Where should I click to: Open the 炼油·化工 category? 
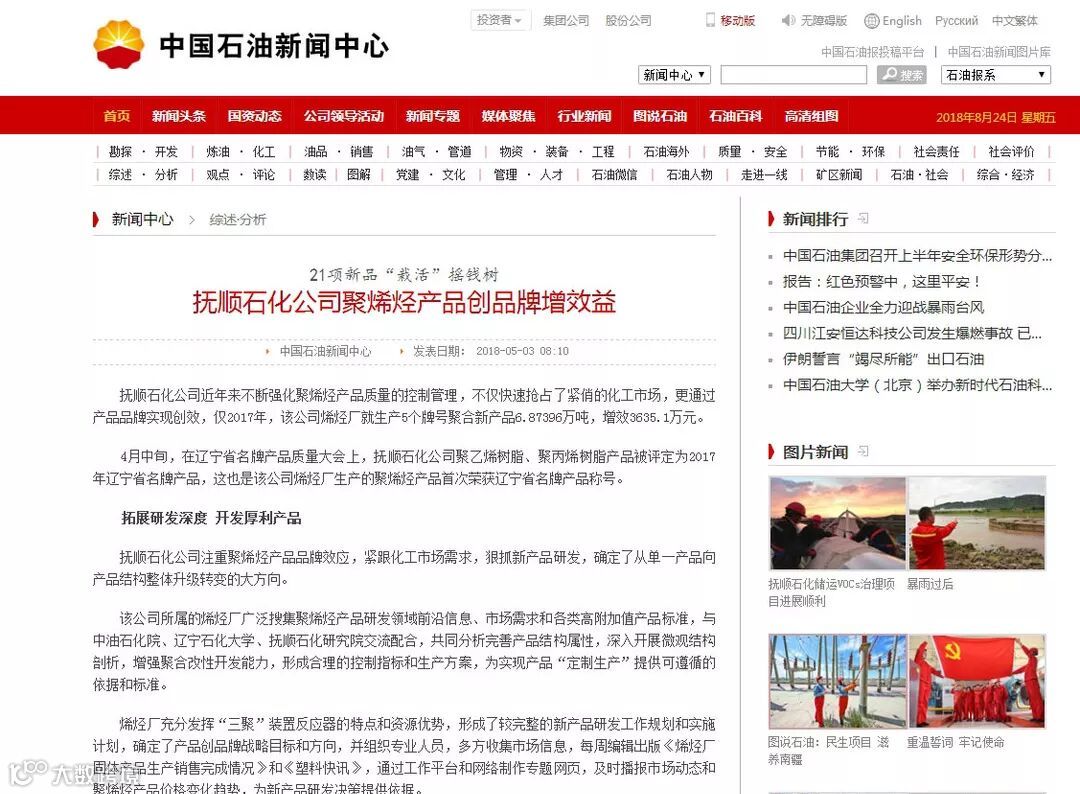click(240, 152)
